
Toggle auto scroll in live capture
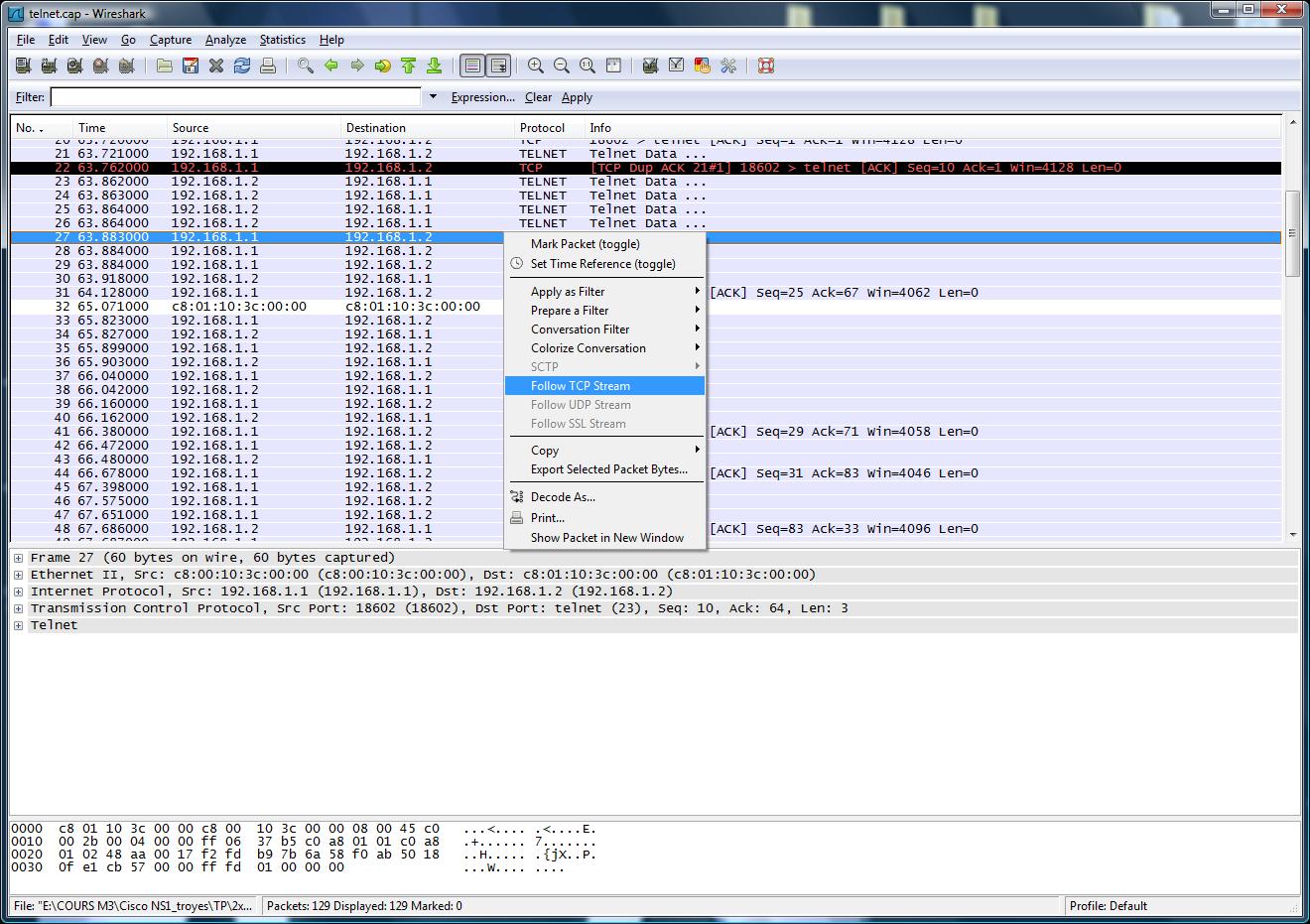tap(499, 66)
